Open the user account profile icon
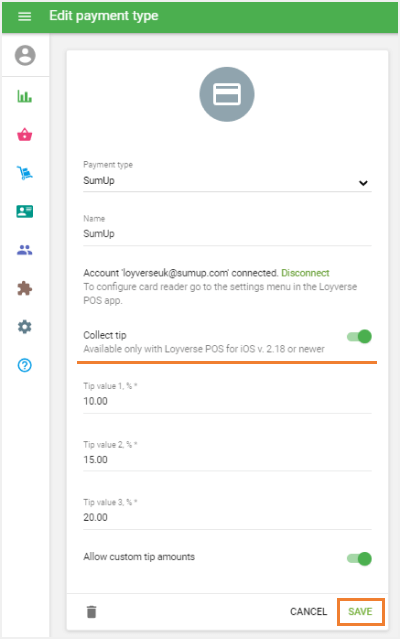400x639 pixels. tap(25, 55)
